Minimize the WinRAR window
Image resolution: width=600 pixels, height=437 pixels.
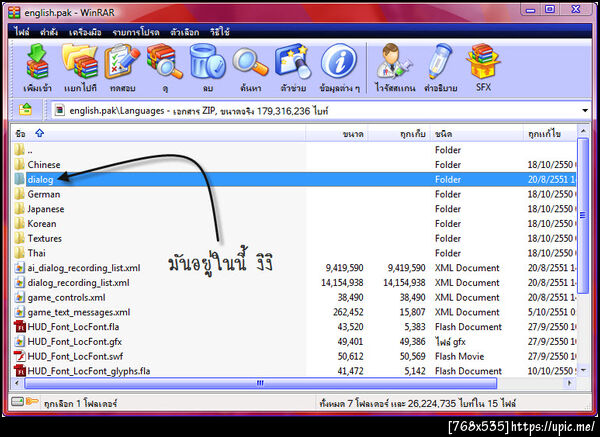[x=530, y=10]
